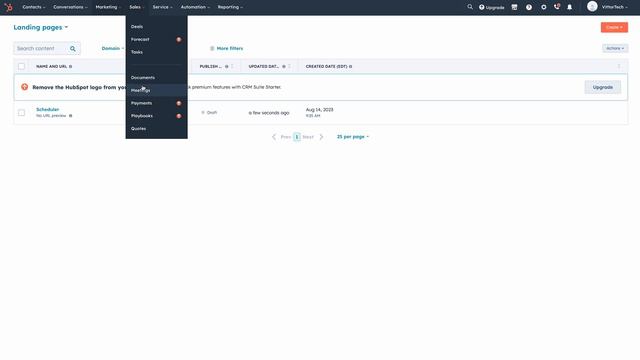Open the Automation navigation menu

[195, 7]
